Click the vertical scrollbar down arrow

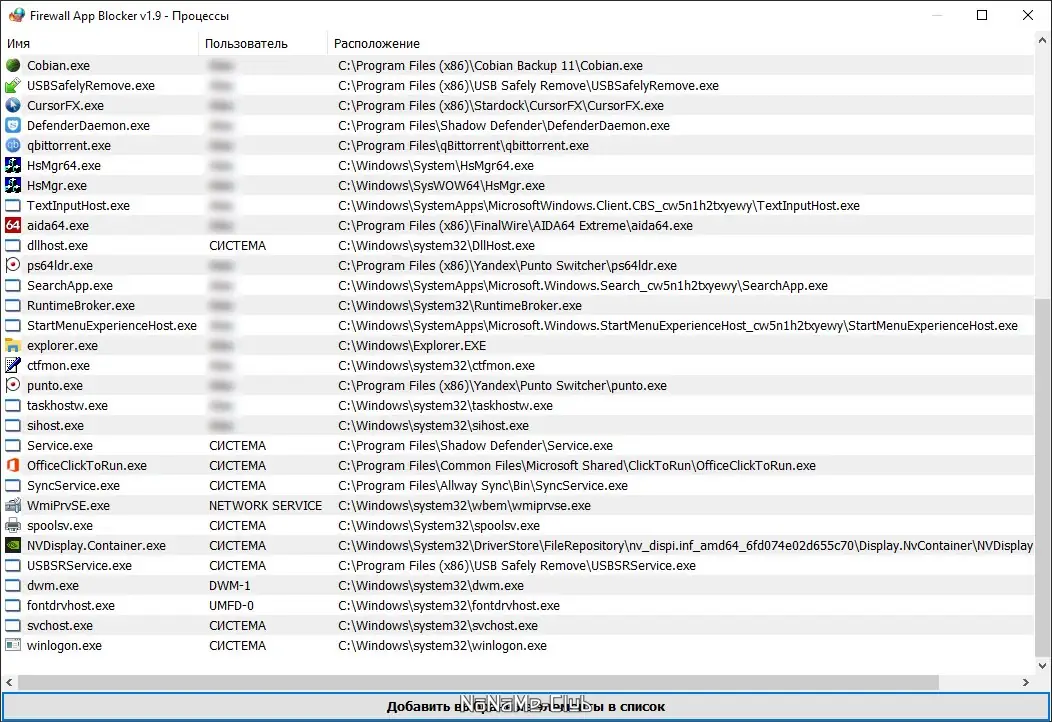click(x=1043, y=666)
